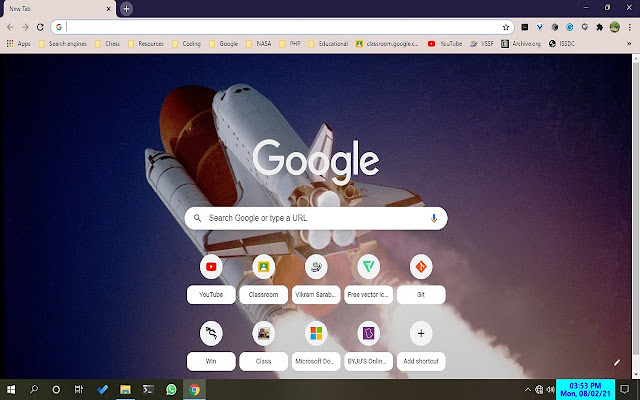640x400 pixels.
Task: Click the Search Google or type a URL box
Action: click(x=316, y=218)
